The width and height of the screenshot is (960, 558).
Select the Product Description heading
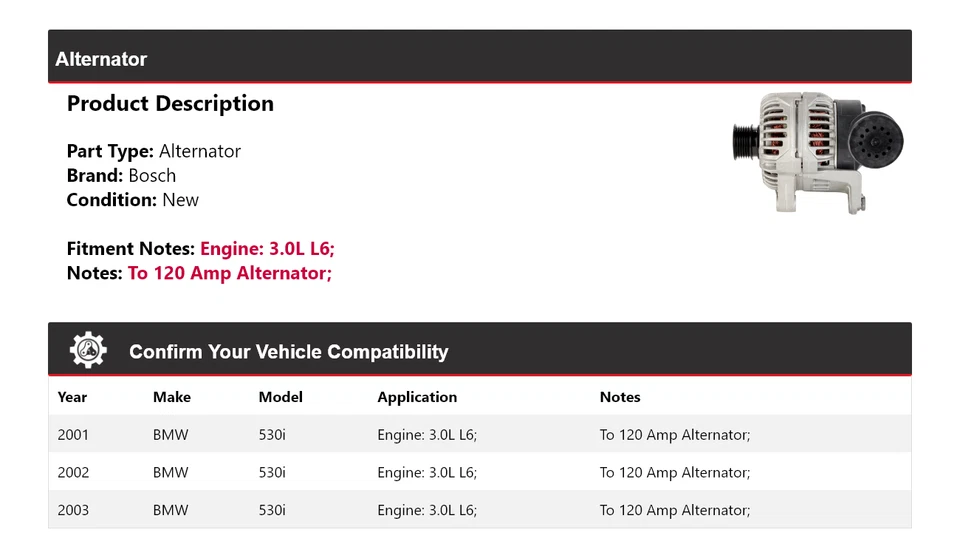[x=170, y=104]
